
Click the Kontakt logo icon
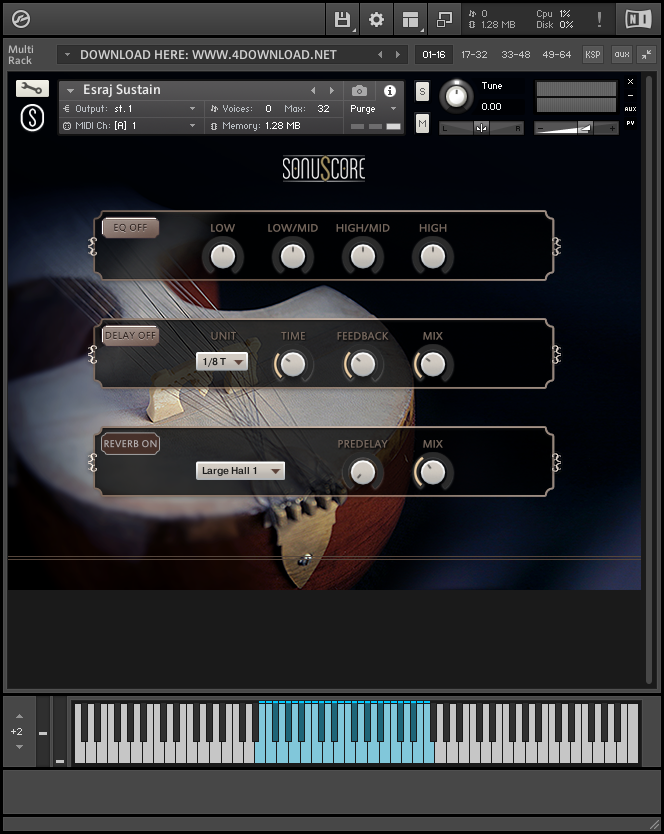coord(21,19)
